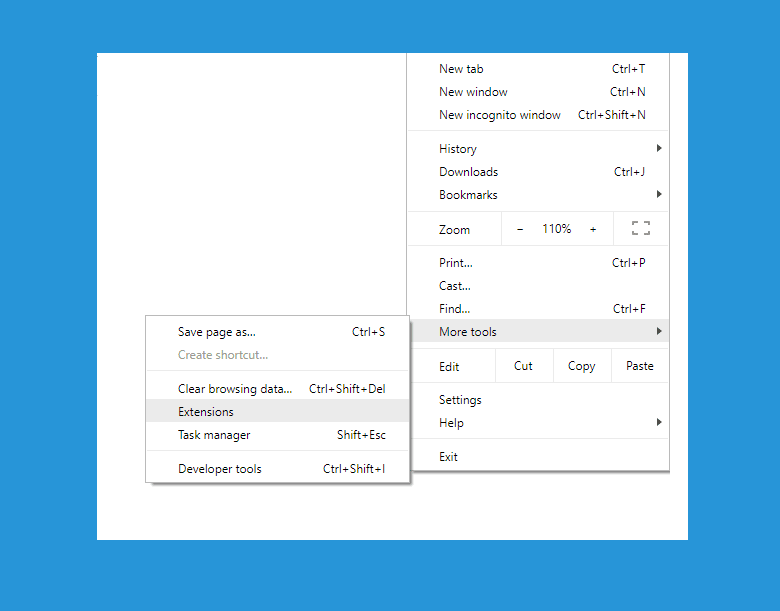Open the Downloads page

[539, 172]
